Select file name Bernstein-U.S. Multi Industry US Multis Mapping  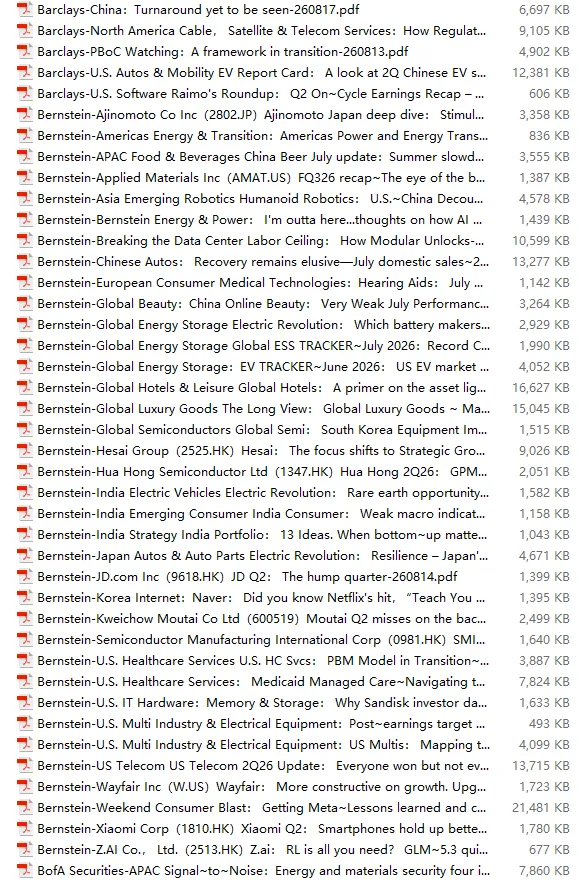pyautogui.click(x=263, y=745)
